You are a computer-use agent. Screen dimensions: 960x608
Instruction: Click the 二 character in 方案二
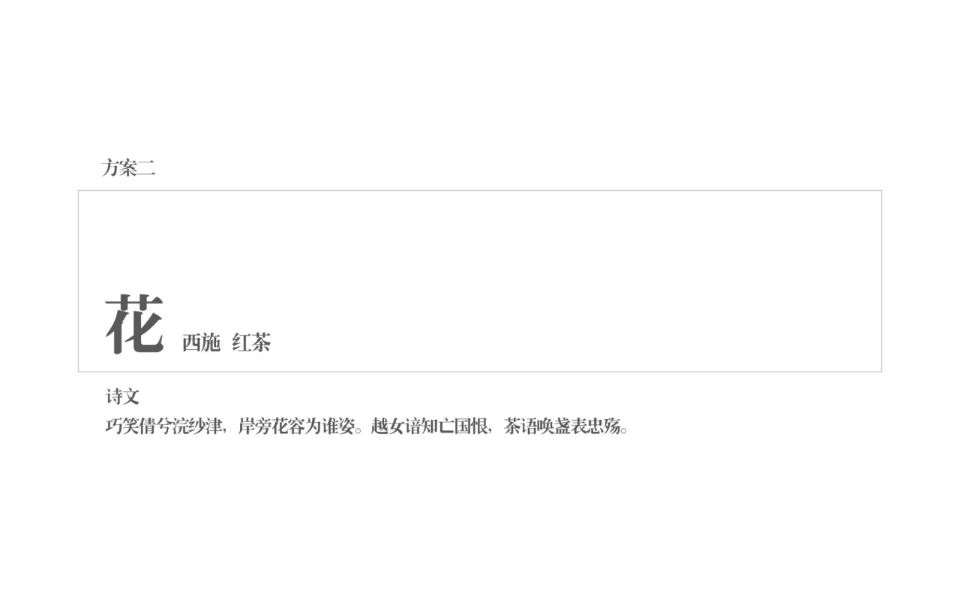pos(146,168)
